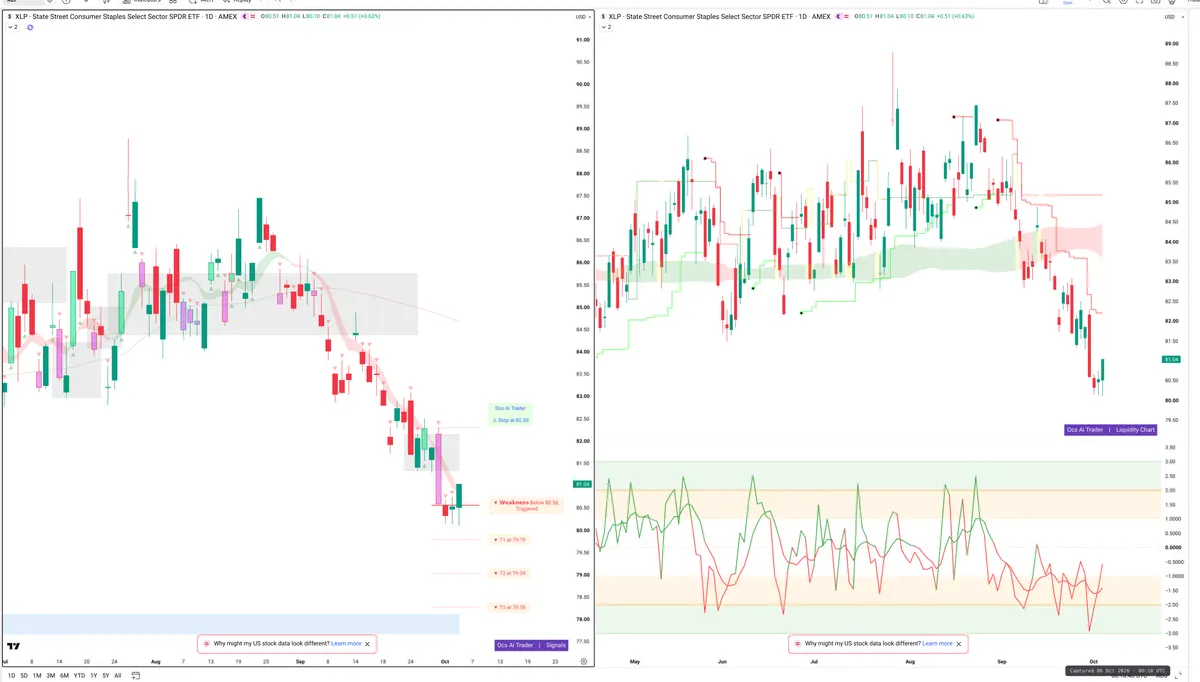Click the Stop at 82.00 label
The image size is (1200, 682).
pos(511,420)
